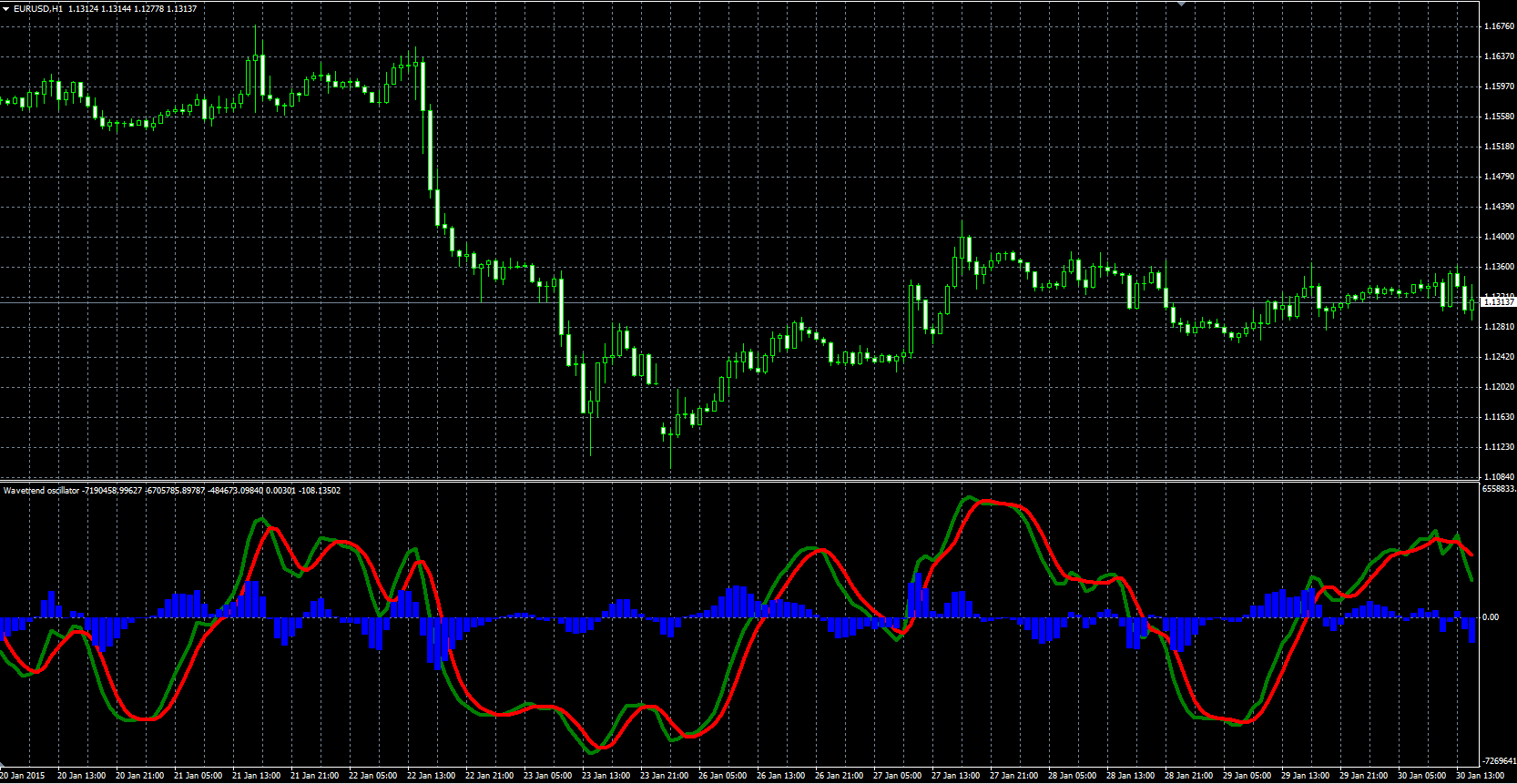Screen dimensions: 1517x784
Task: Click the 23 Jan 05:00 time label
Action: (547, 776)
